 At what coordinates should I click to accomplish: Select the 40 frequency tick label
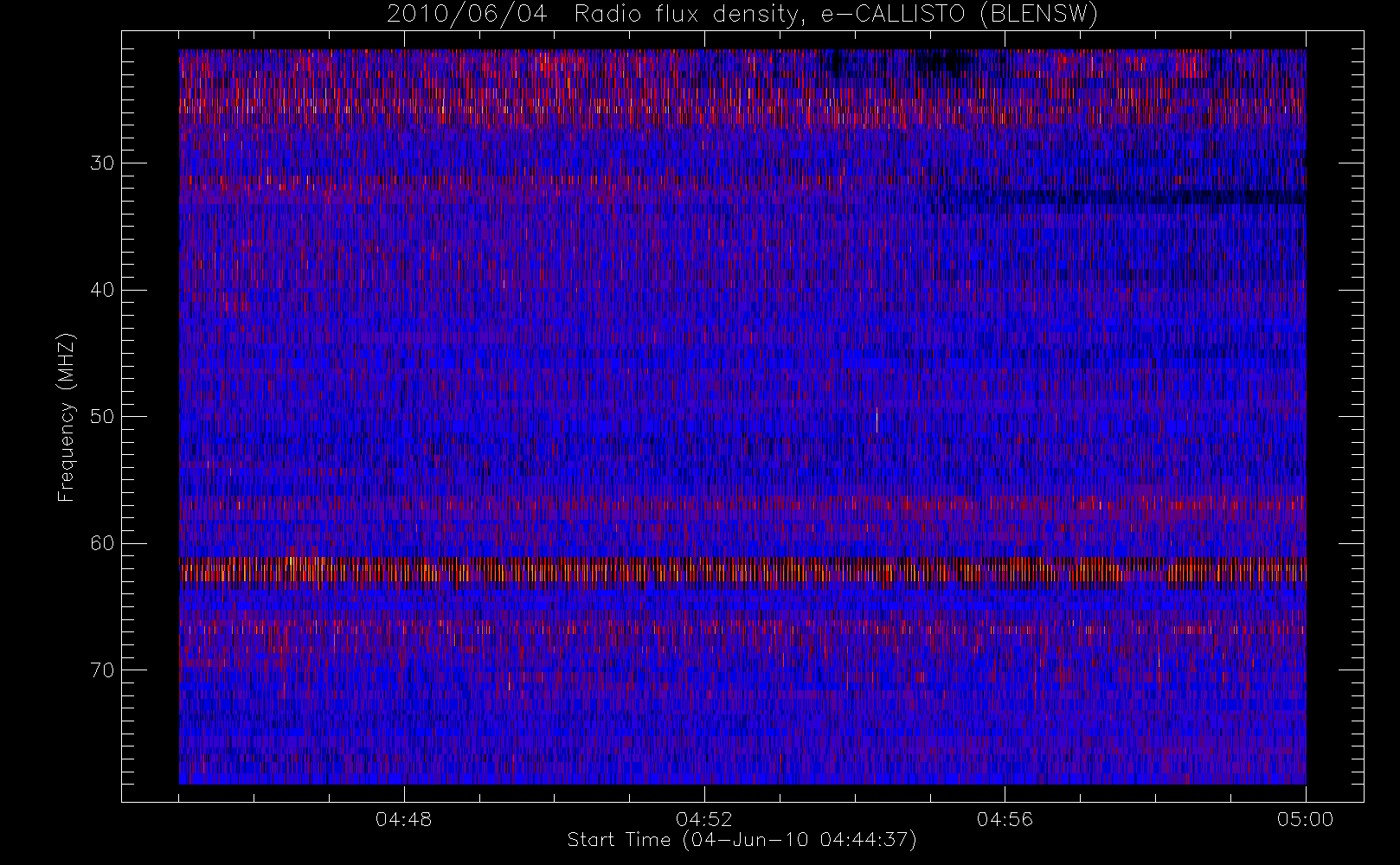pos(102,290)
